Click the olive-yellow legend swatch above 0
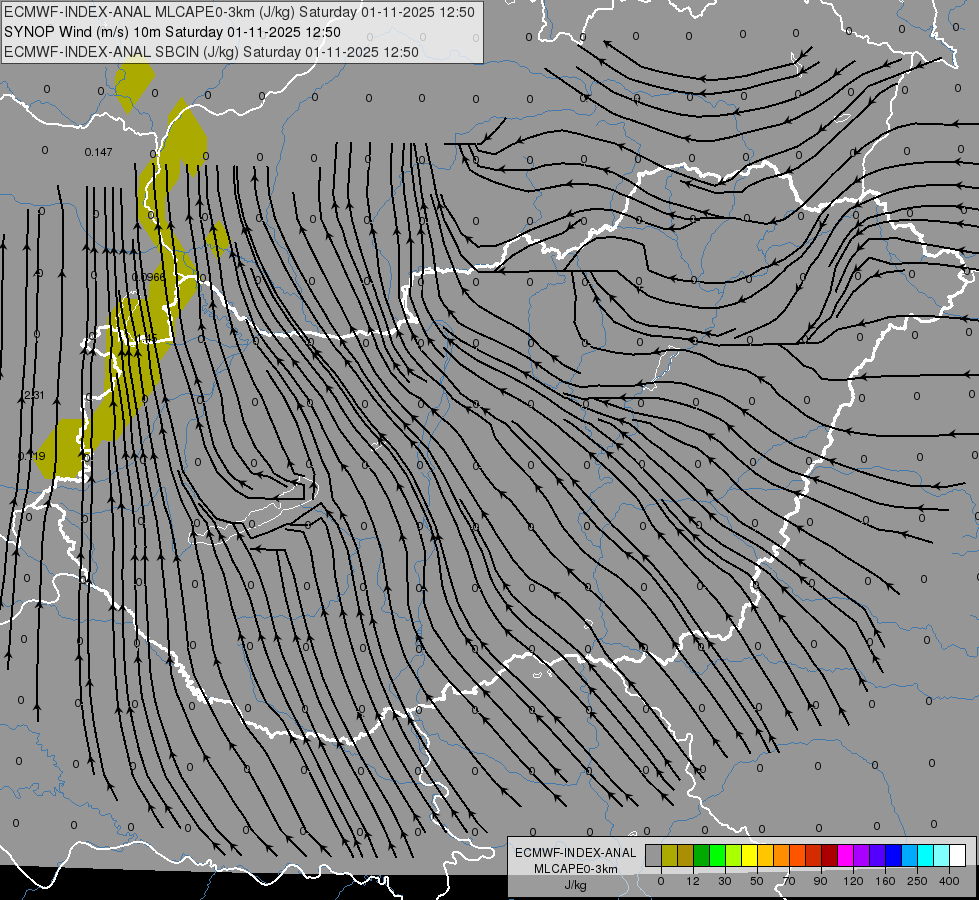The image size is (979, 900). (669, 855)
